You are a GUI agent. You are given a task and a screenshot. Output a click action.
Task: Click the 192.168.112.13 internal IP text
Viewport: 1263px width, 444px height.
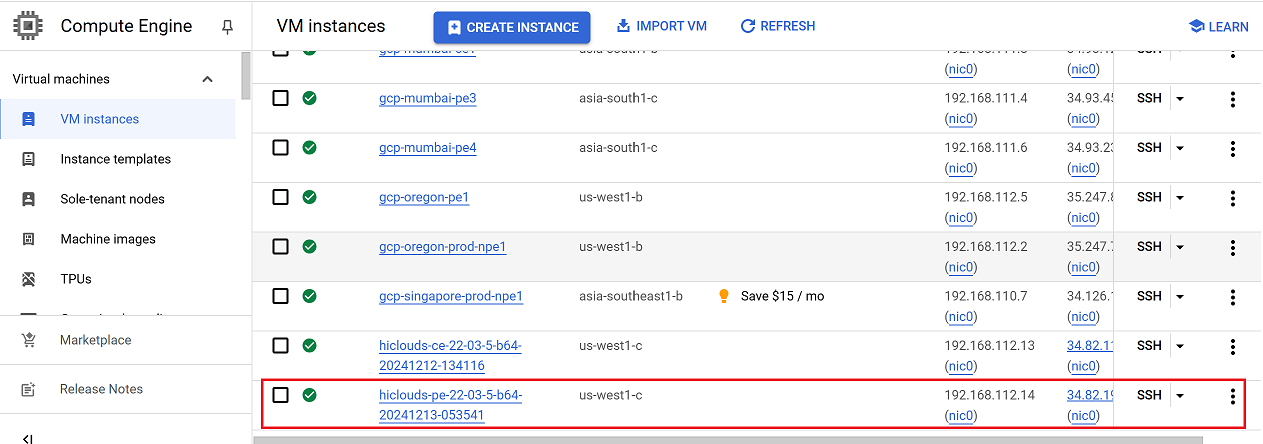990,345
